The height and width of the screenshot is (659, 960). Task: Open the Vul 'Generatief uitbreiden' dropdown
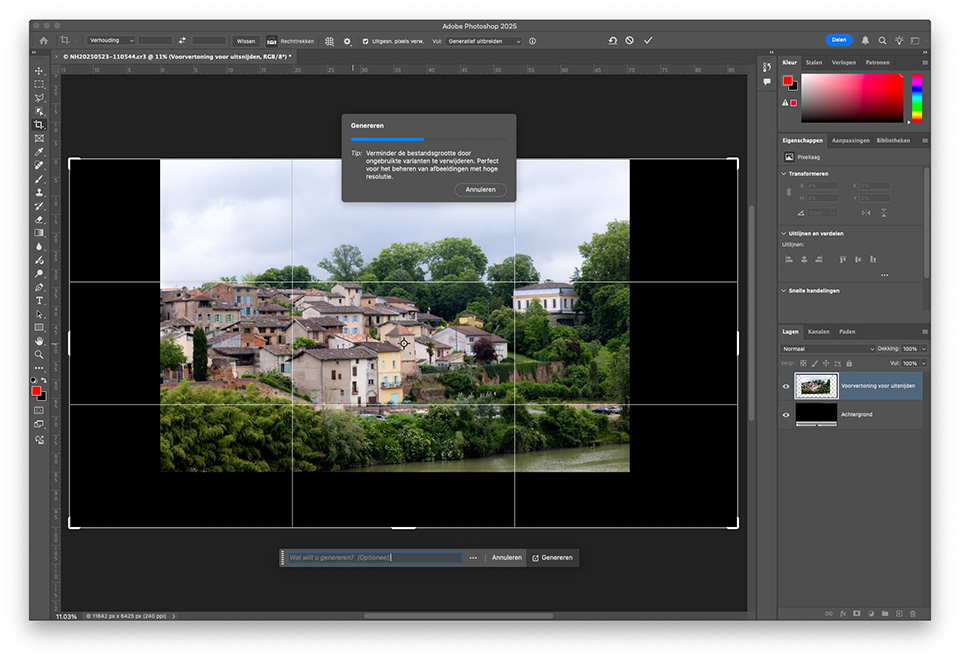coord(484,42)
